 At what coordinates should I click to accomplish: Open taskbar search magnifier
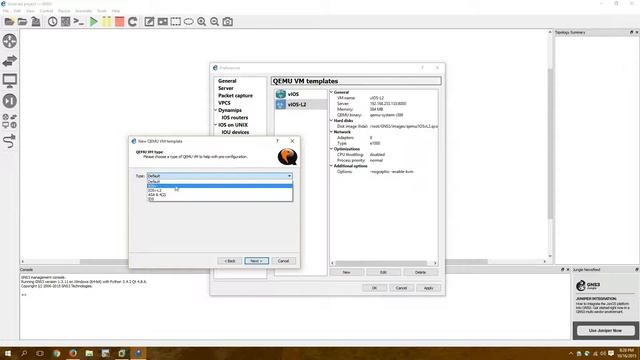[24, 353]
